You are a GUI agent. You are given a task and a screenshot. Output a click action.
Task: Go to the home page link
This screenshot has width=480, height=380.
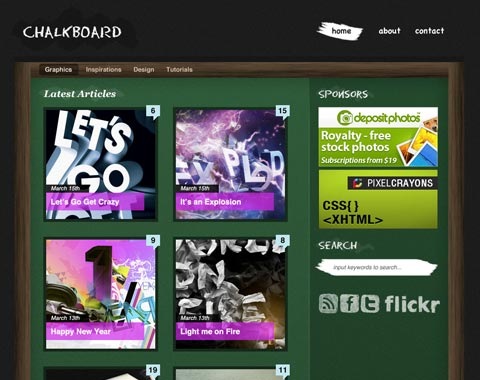click(x=341, y=31)
